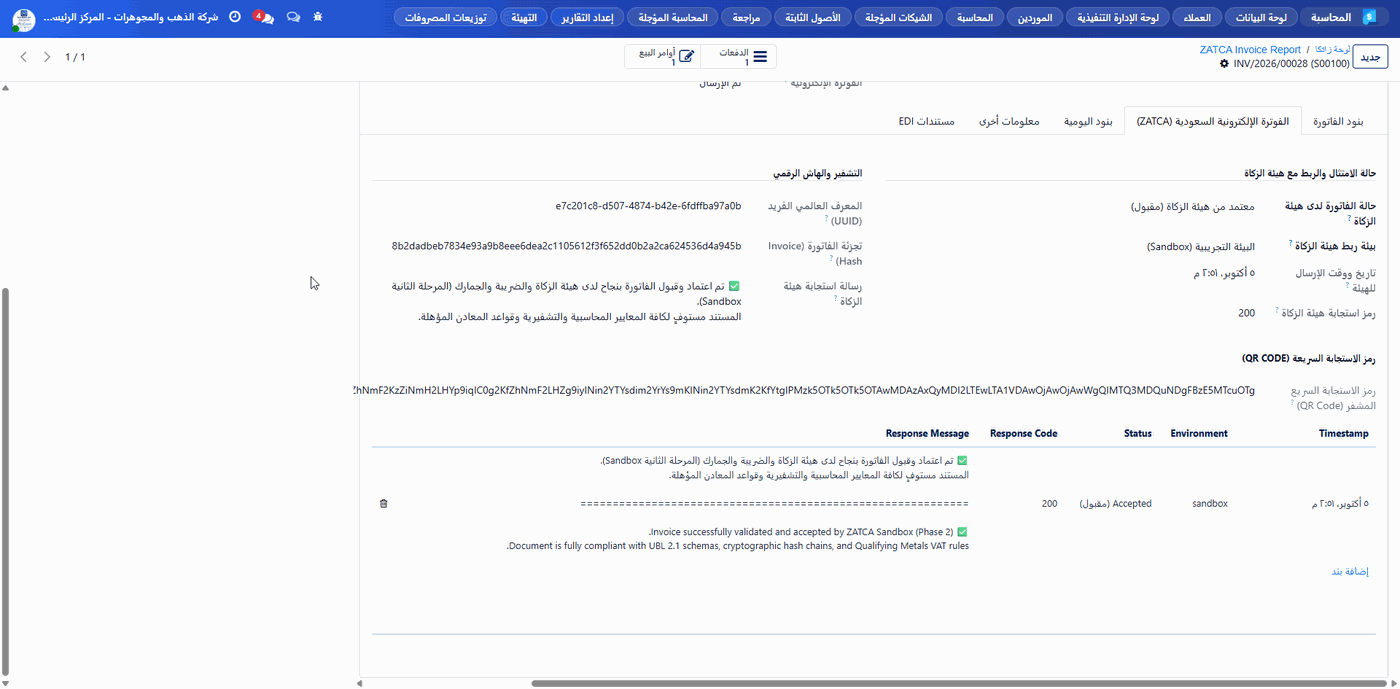The image size is (1400, 689).
Task: Open the الدفعات smart button
Action: (x=739, y=57)
